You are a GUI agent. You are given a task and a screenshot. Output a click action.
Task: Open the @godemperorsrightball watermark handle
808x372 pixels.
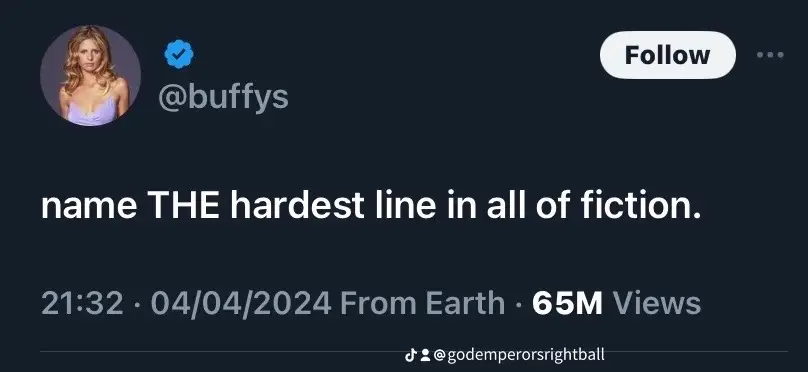pyautogui.click(x=519, y=355)
